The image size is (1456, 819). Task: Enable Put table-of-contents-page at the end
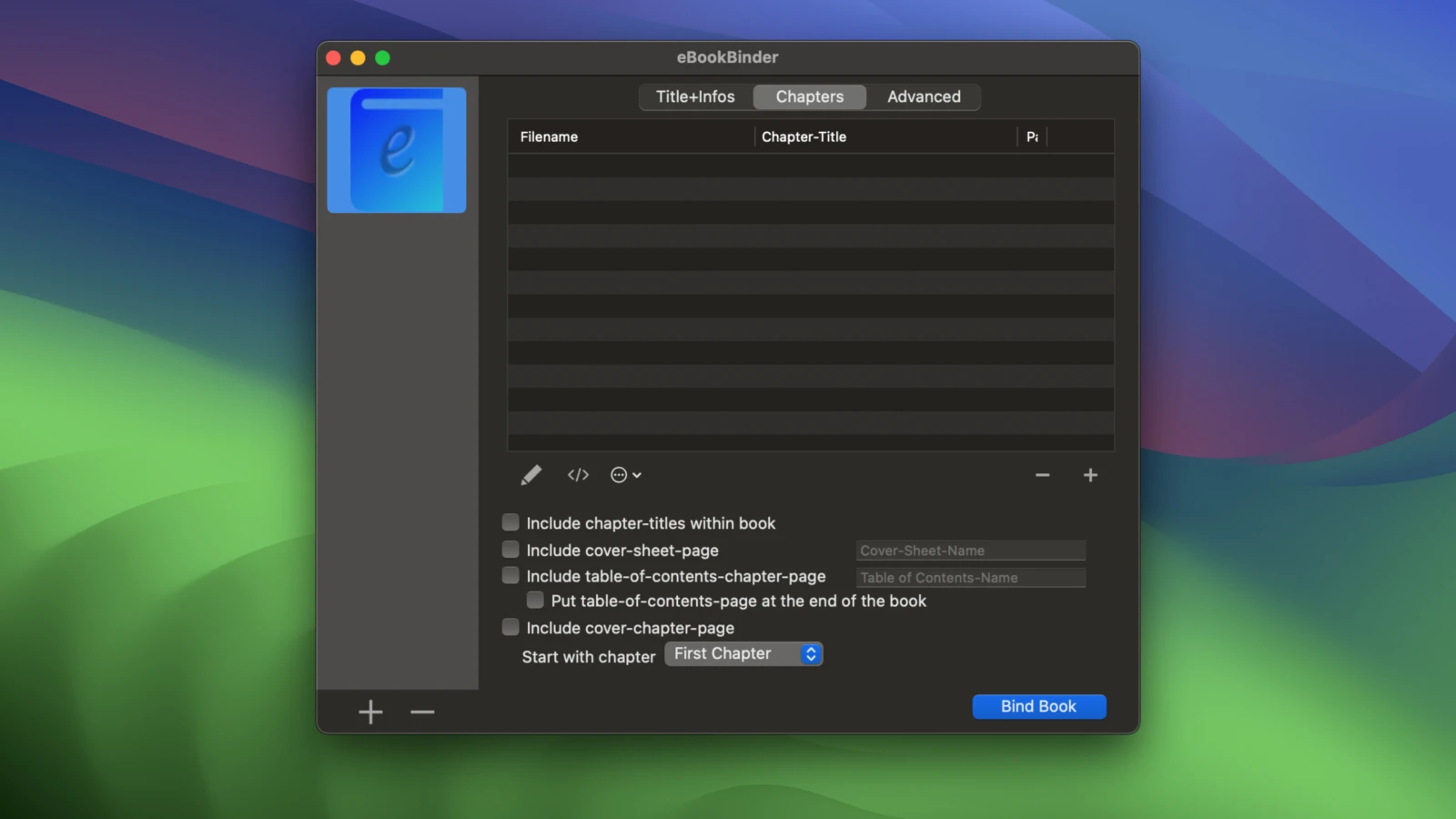click(536, 600)
